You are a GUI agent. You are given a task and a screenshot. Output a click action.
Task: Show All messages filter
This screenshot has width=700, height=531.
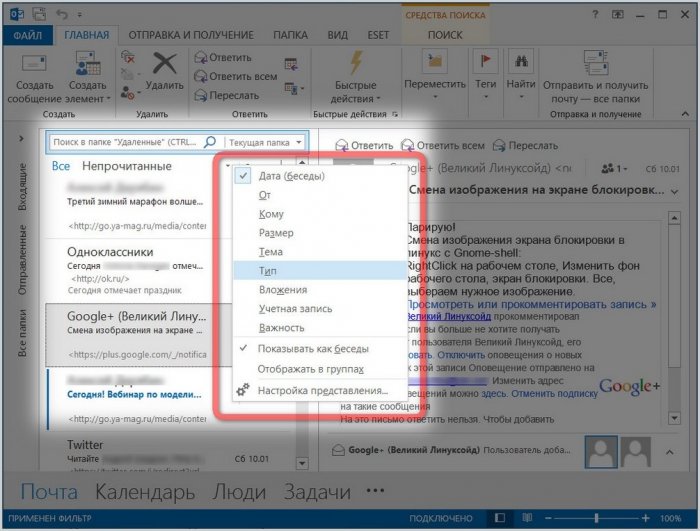[61, 166]
